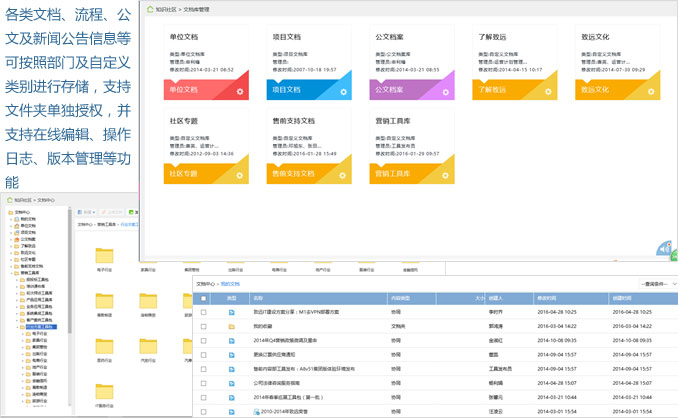Click the settings icon on the 项目文档 card

343,91
